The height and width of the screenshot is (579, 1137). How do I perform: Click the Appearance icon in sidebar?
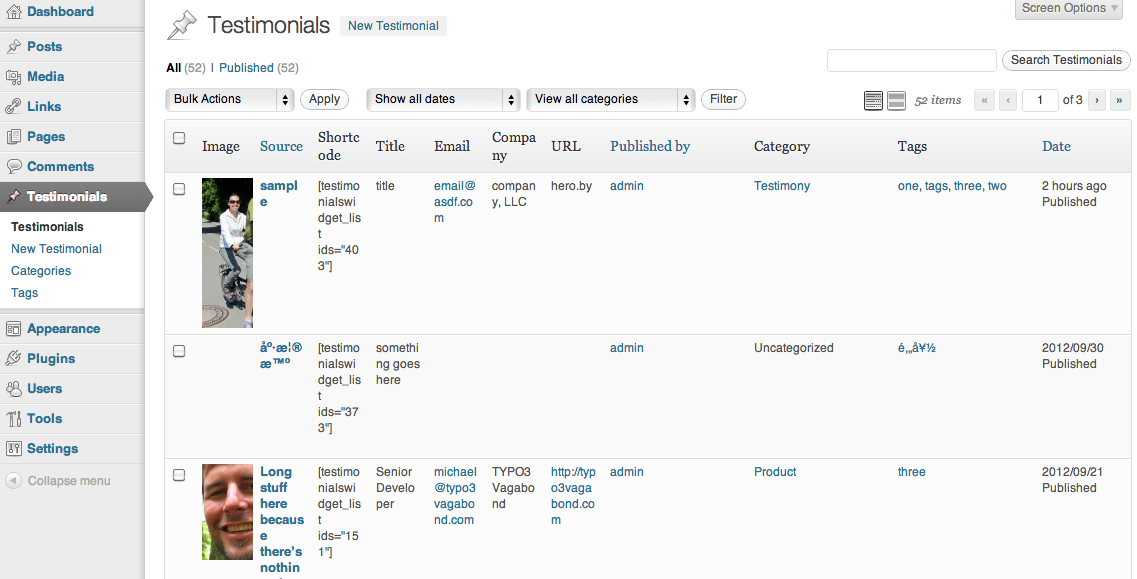click(x=13, y=329)
